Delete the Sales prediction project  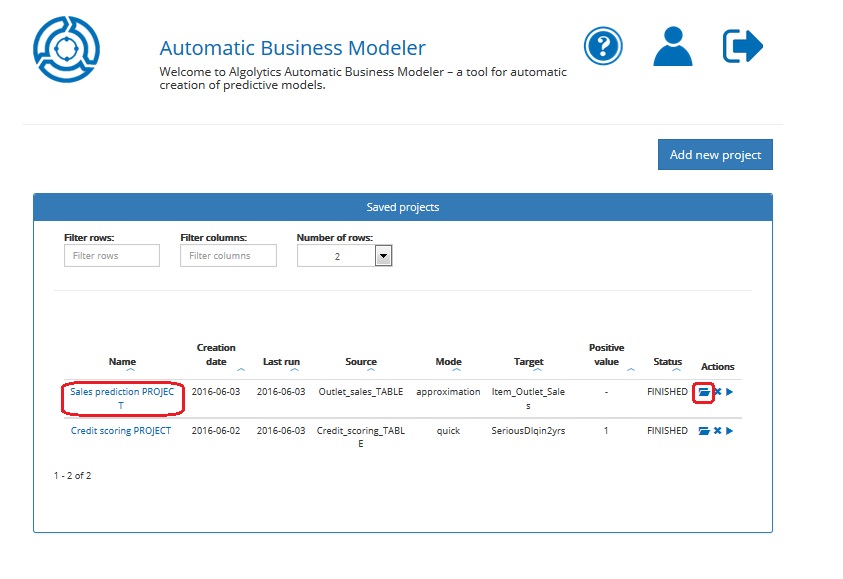point(718,392)
